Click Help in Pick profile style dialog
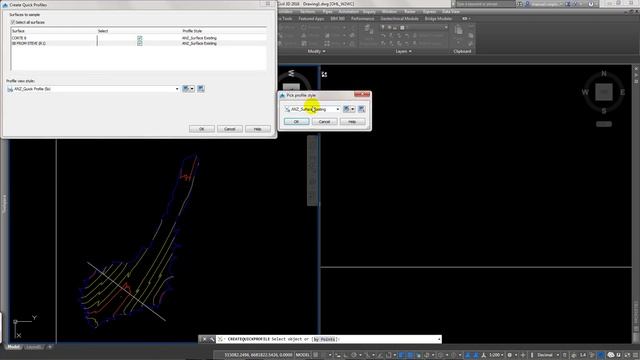 [352, 122]
